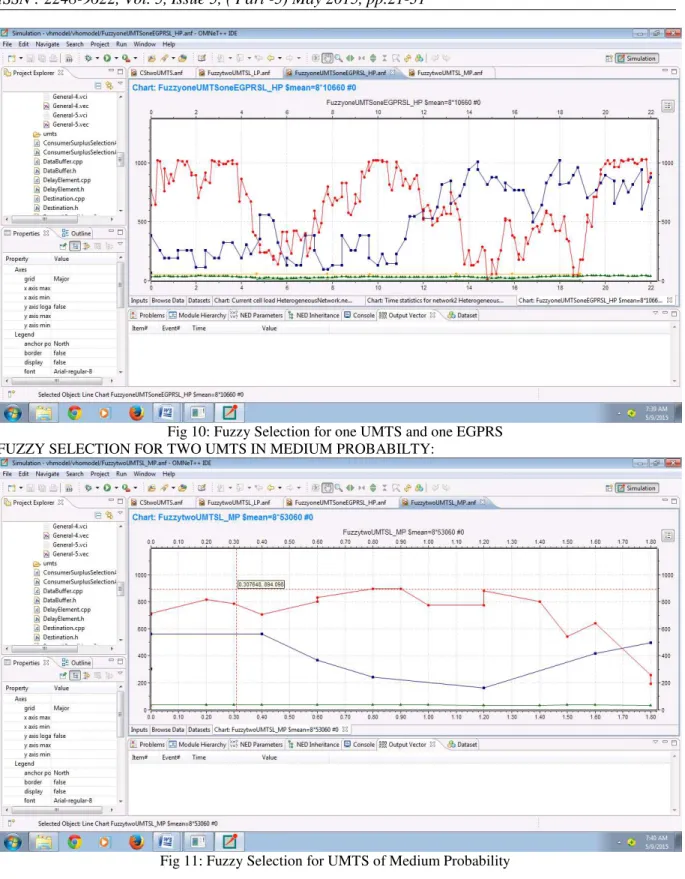This screenshot has height=879, width=685.
Task: Open Run dropdown arrow in FuzzyoneUMTSoneEGPRSL_HP window toolbar
Action: click(x=115, y=58)
